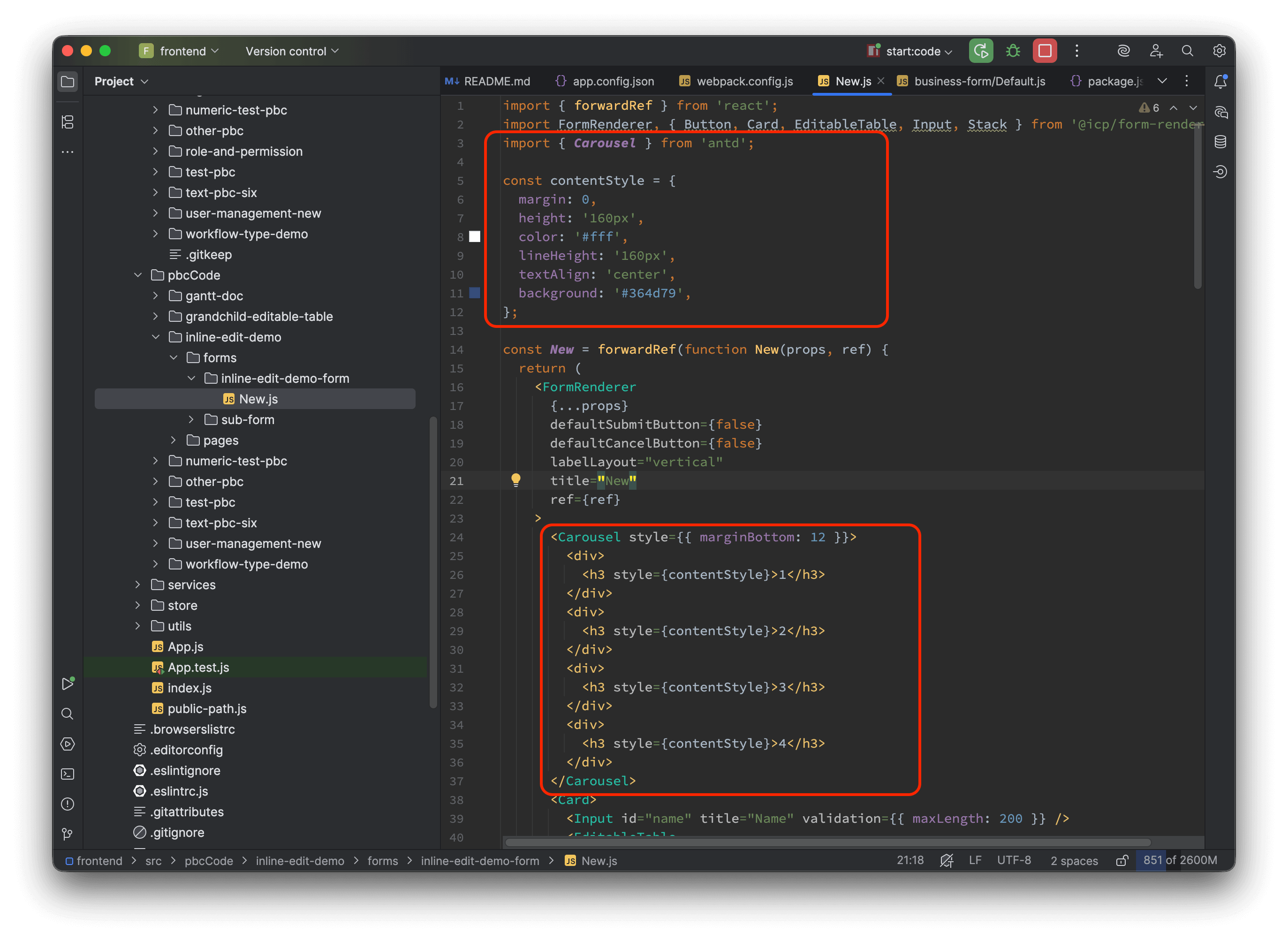This screenshot has width=1288, height=941.
Task: Expand the sub-form folder
Action: click(x=191, y=420)
